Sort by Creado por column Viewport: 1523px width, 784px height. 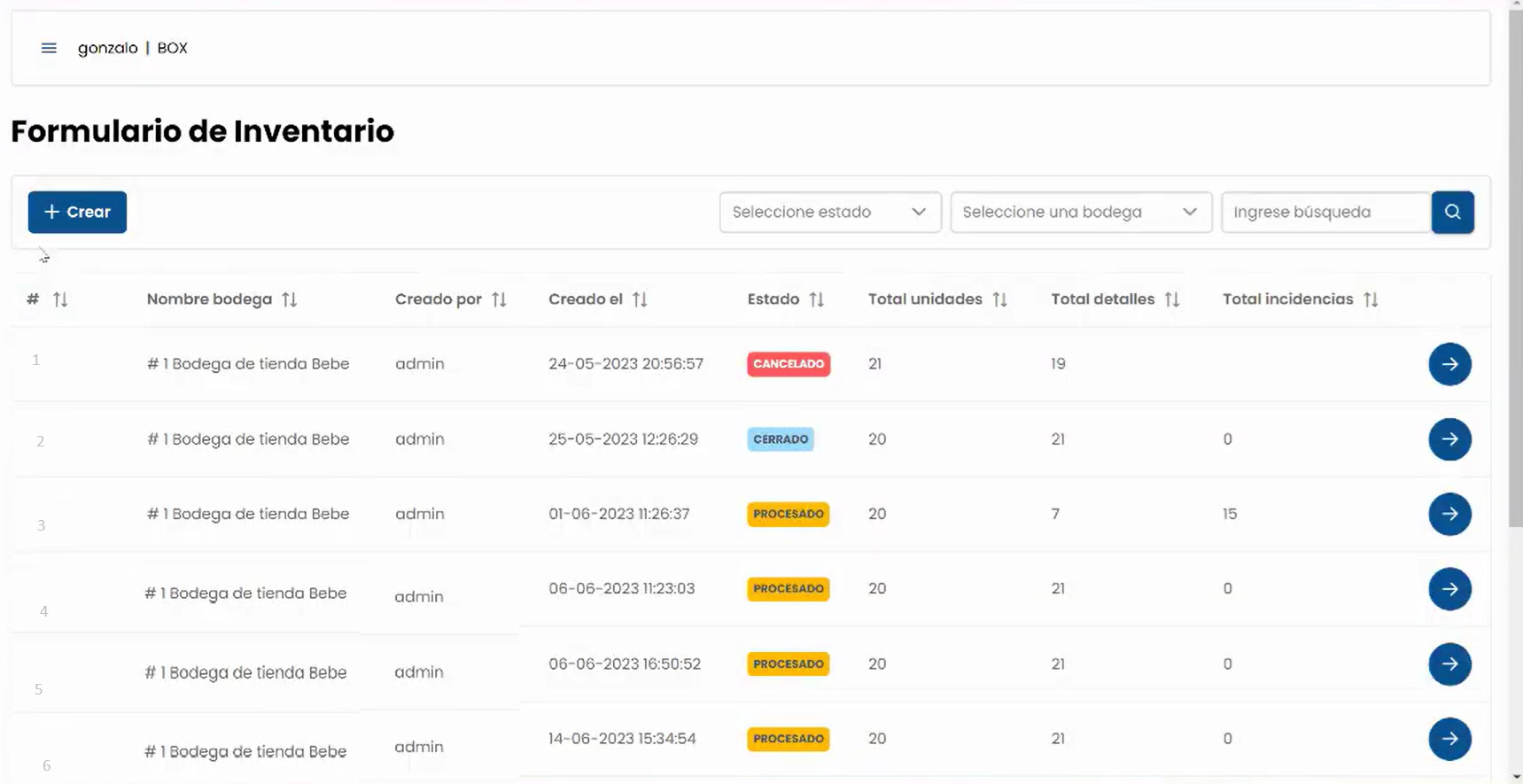point(499,299)
